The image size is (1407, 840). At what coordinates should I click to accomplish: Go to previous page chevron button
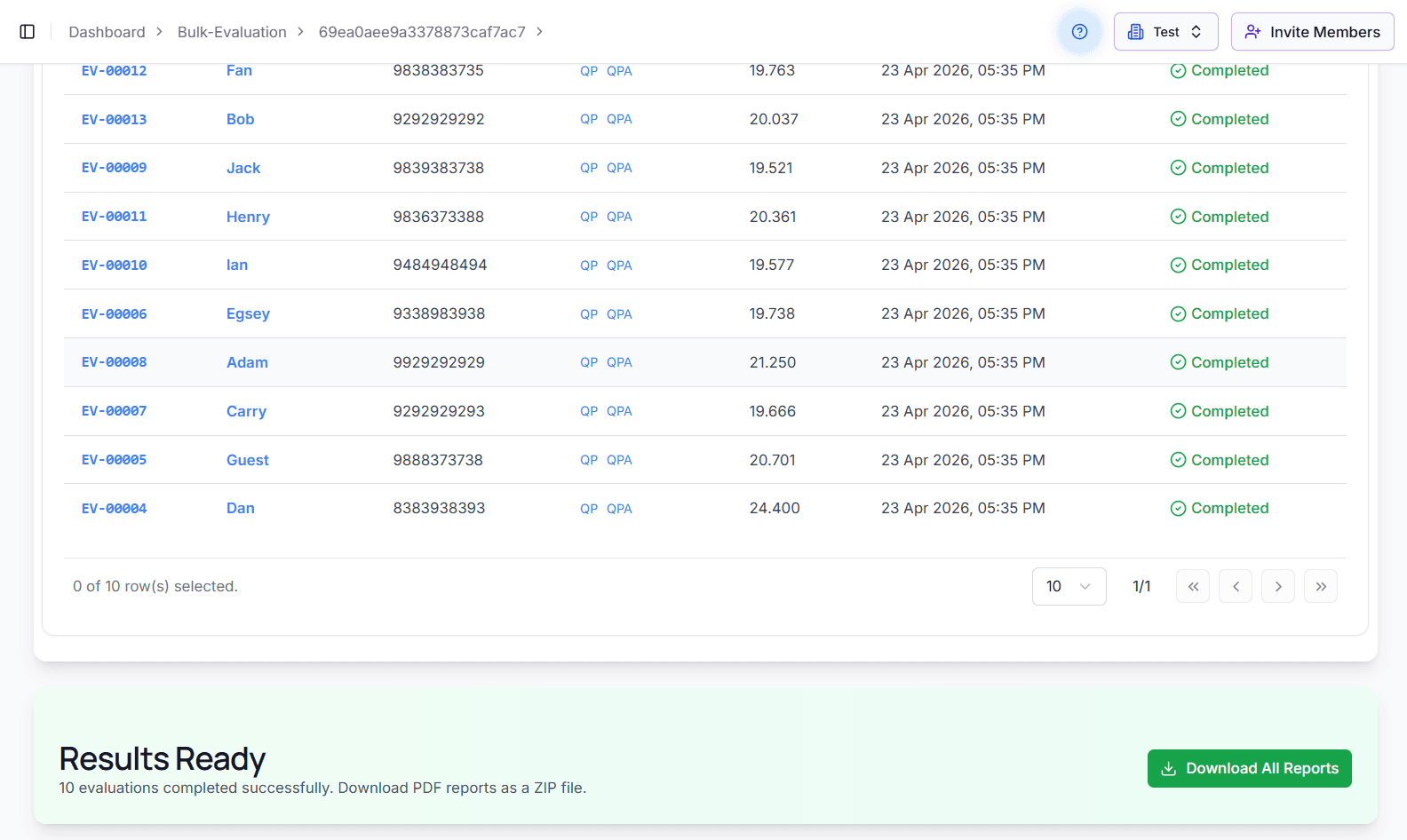click(x=1236, y=586)
